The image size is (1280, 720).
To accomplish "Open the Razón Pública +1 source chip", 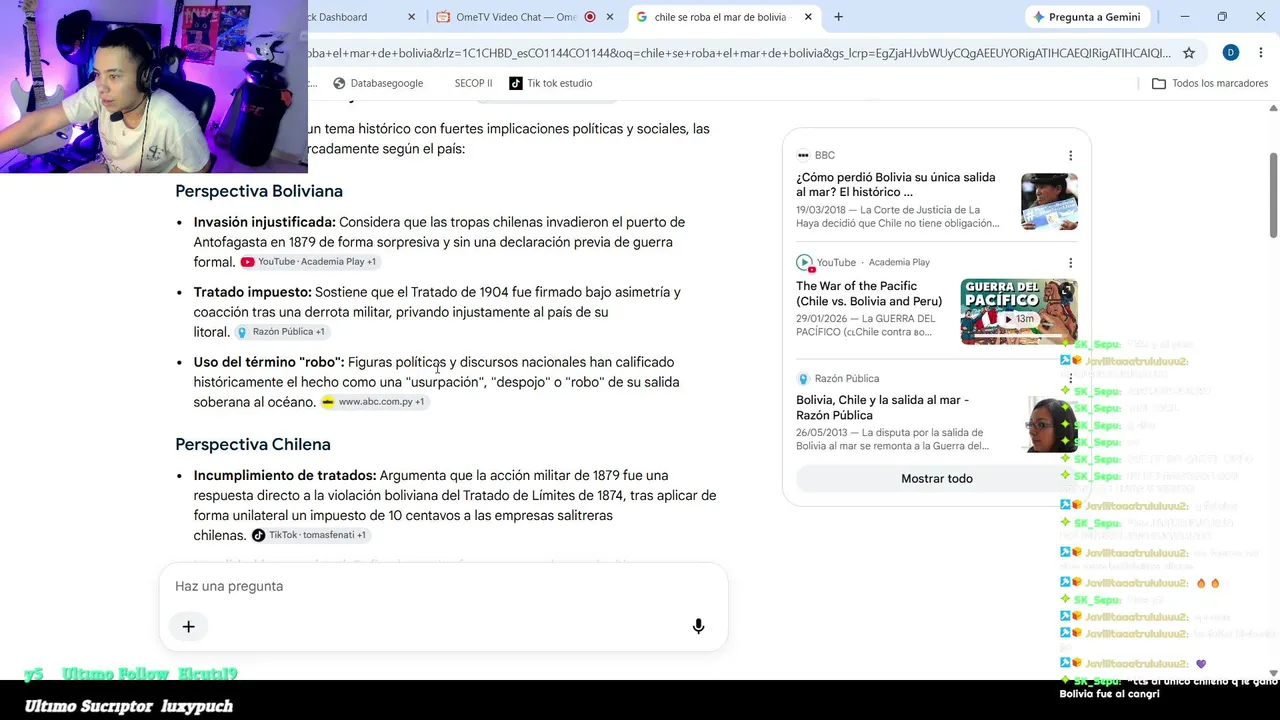I will pyautogui.click(x=281, y=332).
